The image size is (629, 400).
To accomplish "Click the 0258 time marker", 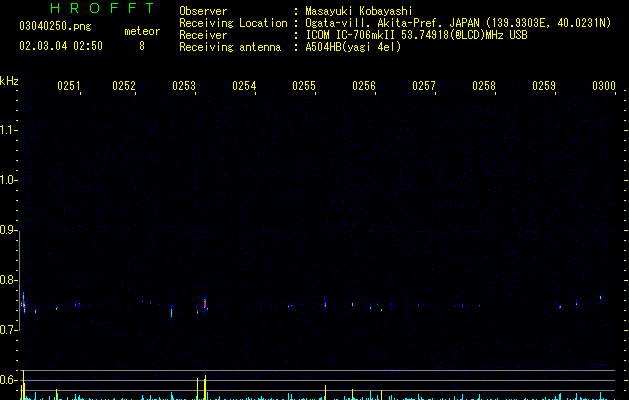I will [x=484, y=86].
